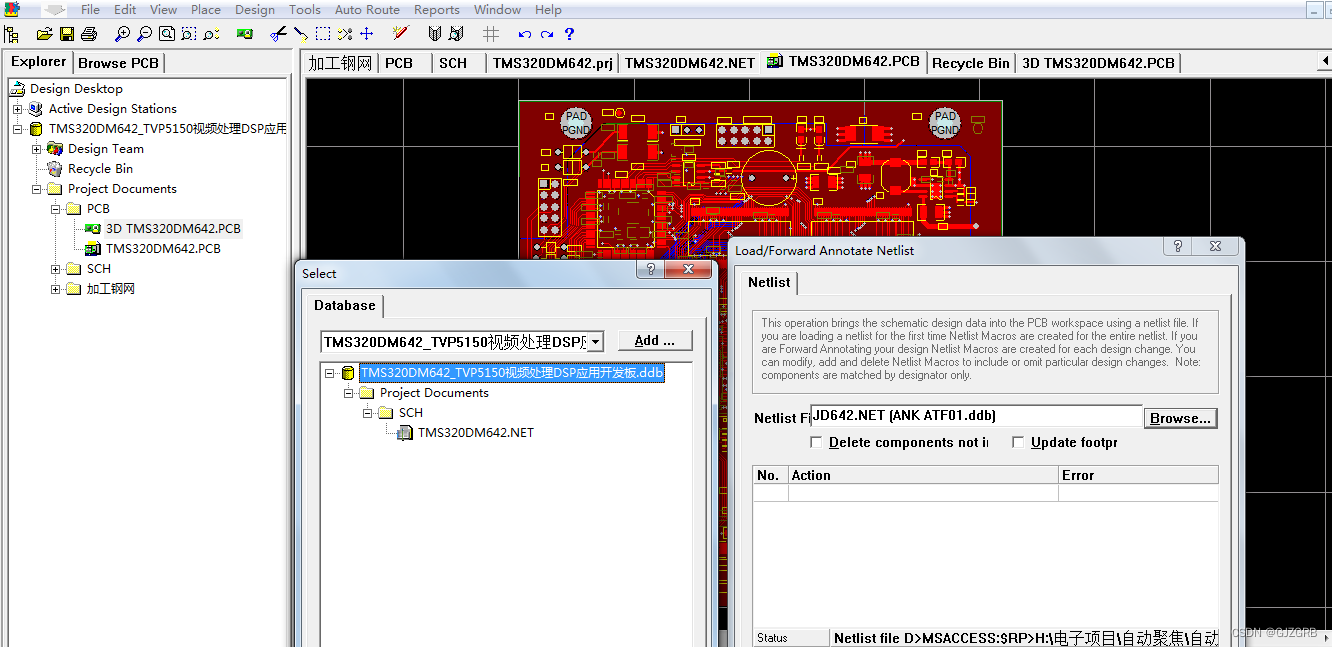This screenshot has width=1332, height=647.
Task: Open the database dropdown in the Select dialog
Action: pyautogui.click(x=596, y=341)
